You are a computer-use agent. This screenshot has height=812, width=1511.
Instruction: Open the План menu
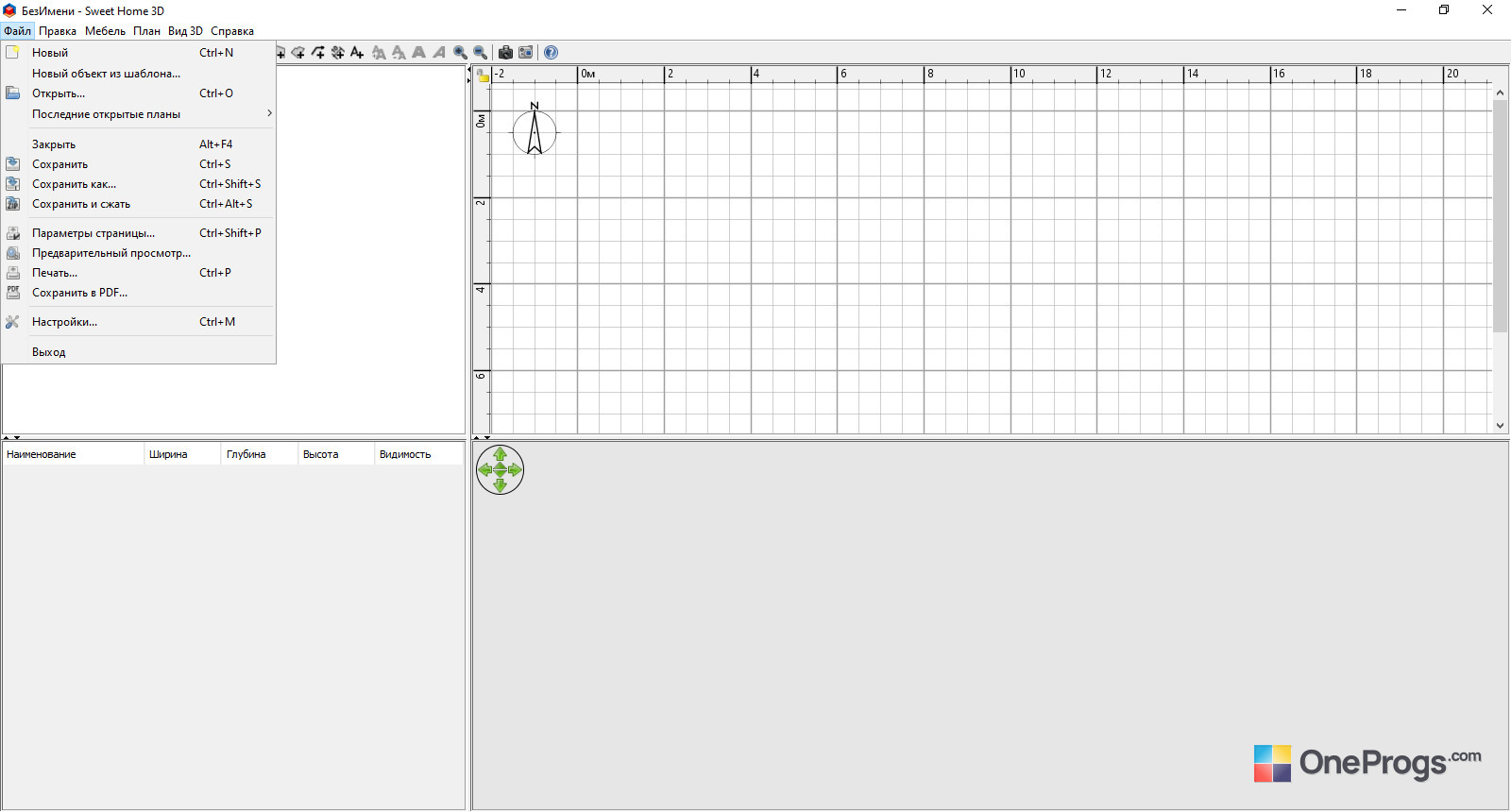(146, 31)
